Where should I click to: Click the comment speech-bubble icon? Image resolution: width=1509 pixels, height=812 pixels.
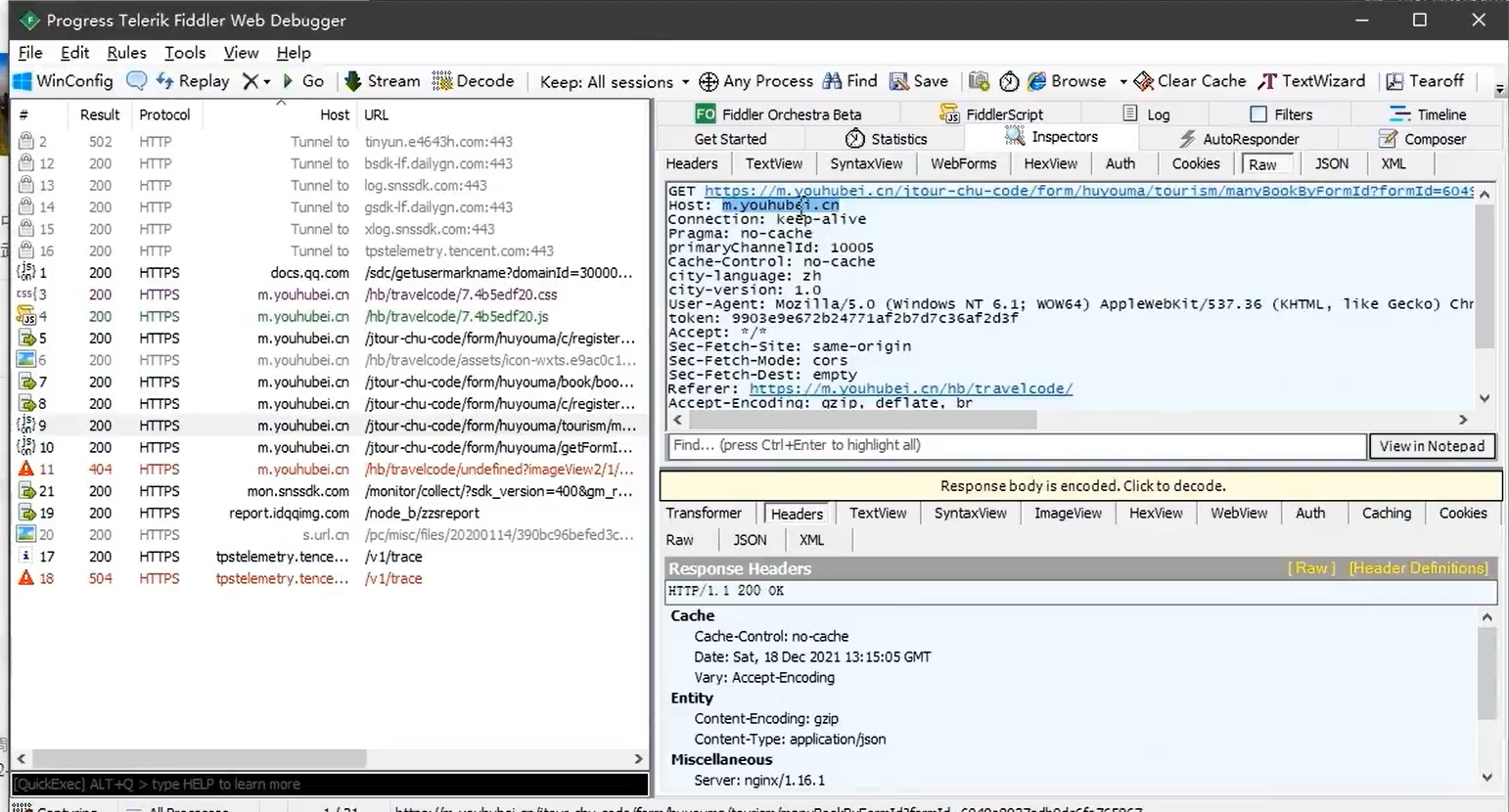[137, 81]
